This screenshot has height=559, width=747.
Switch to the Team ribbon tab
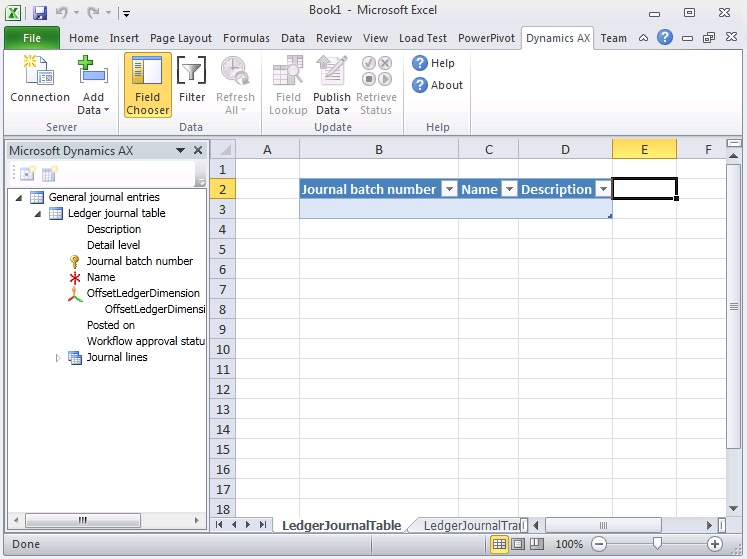[x=614, y=38]
